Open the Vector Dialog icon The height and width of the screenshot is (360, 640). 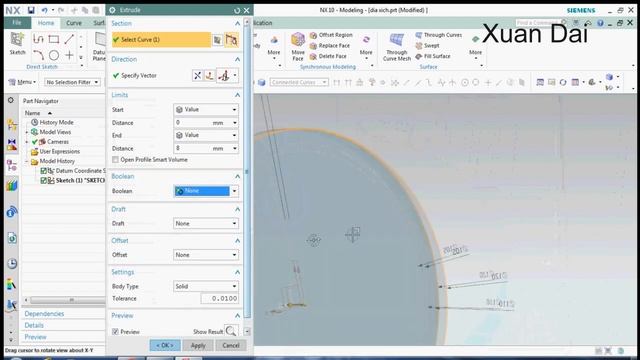(x=209, y=76)
